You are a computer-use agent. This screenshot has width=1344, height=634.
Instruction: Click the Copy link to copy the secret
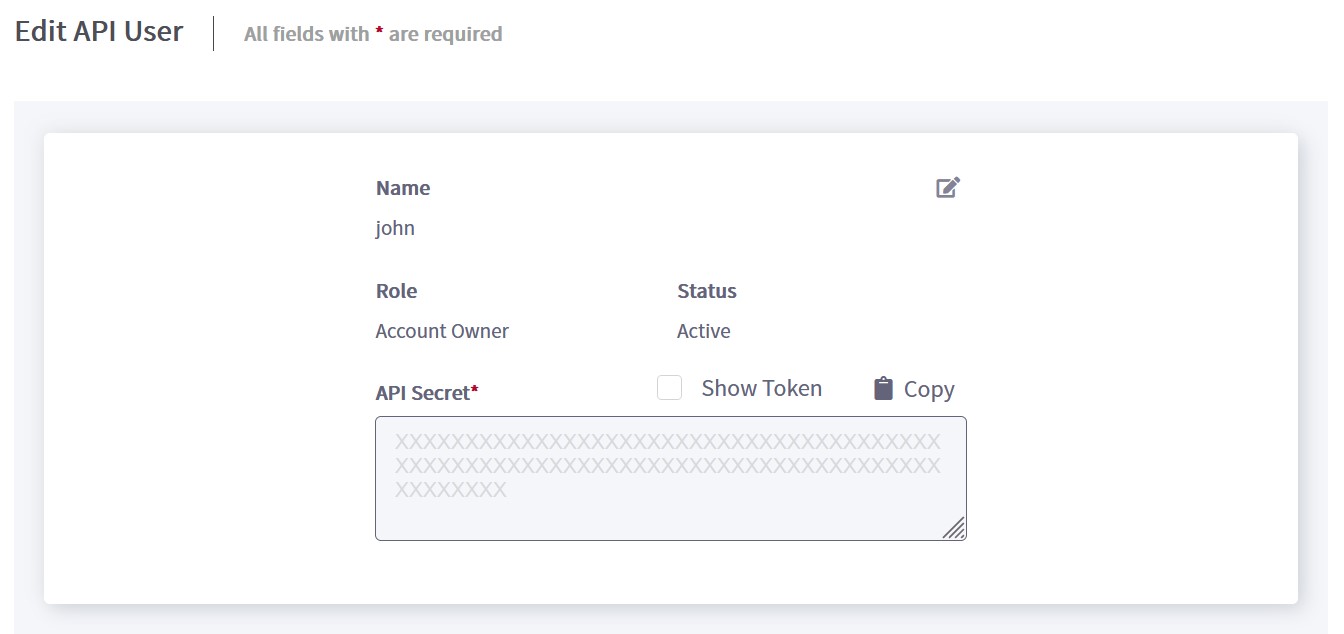pos(928,389)
